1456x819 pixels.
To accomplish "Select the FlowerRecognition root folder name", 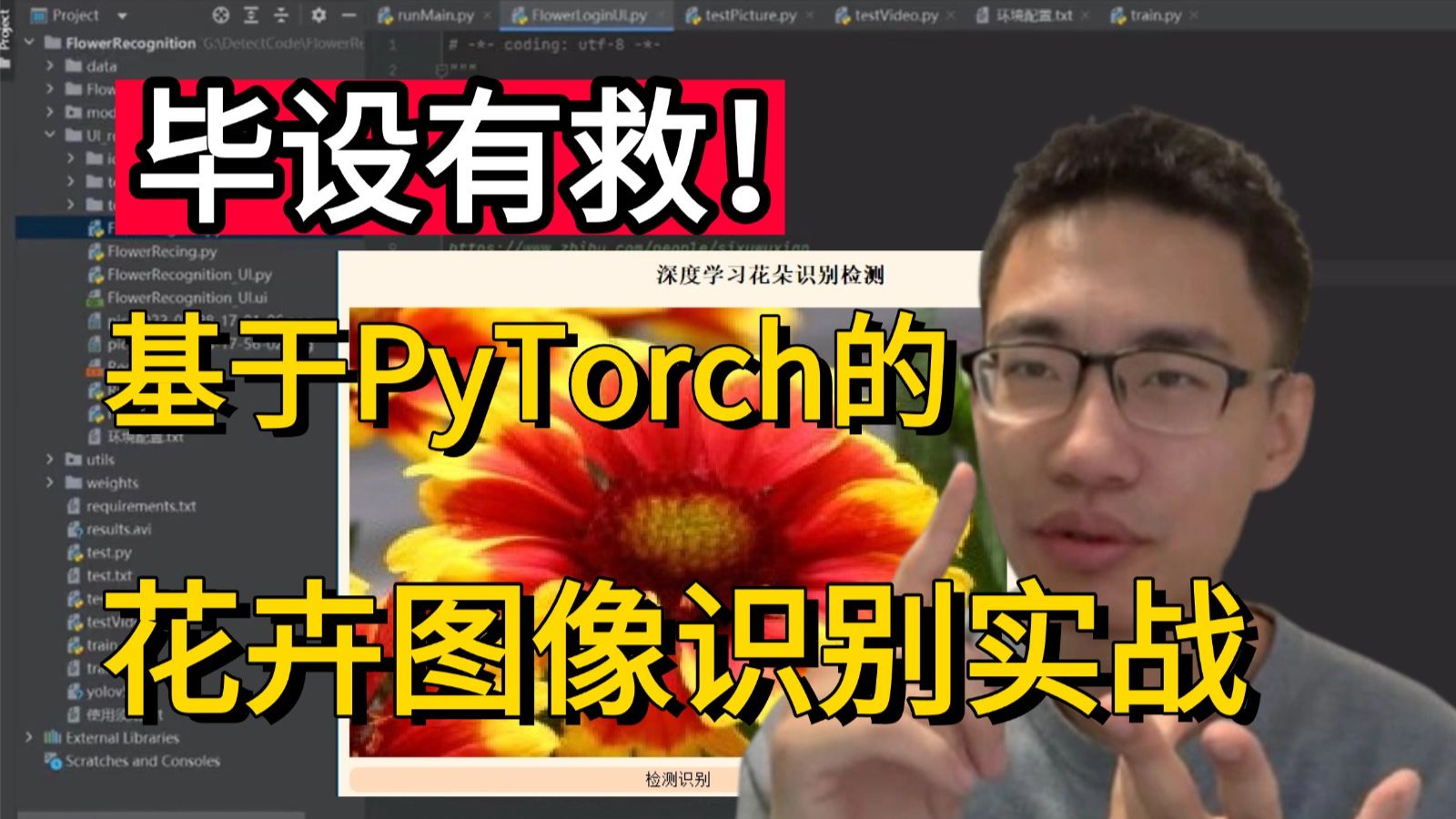I will (130, 43).
